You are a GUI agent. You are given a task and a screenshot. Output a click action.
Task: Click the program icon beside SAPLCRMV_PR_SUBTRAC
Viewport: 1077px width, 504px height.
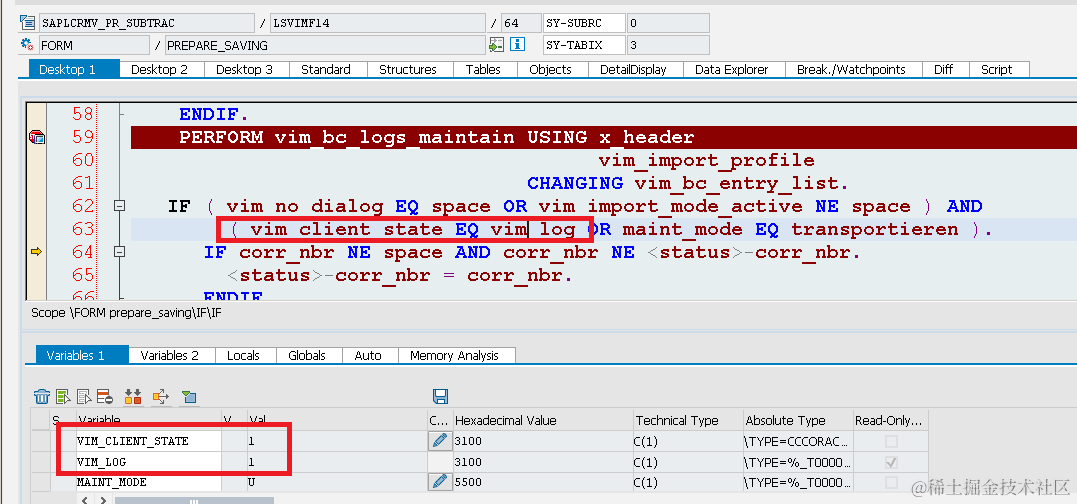27,23
